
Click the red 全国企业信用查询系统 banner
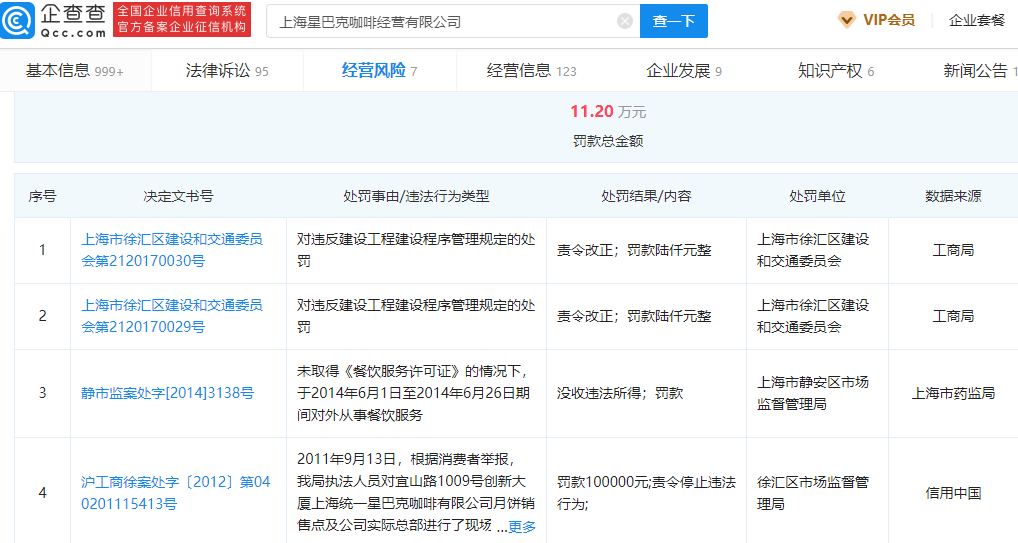tap(182, 19)
